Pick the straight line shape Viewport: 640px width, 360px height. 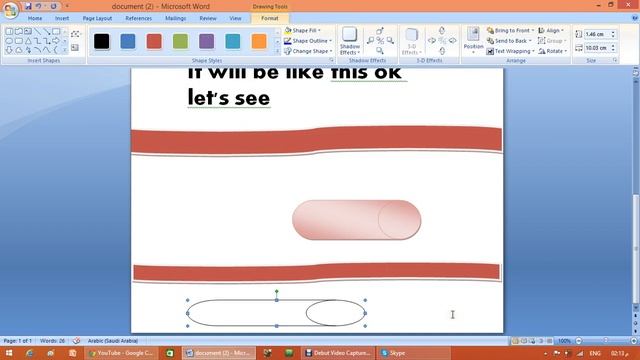pyautogui.click(x=38, y=31)
